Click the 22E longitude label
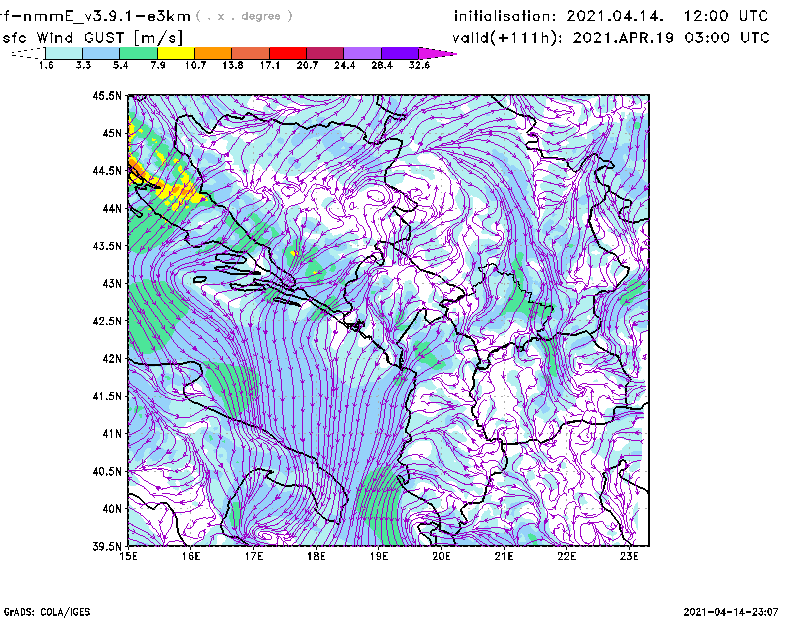The height and width of the screenshot is (618, 800). point(566,556)
